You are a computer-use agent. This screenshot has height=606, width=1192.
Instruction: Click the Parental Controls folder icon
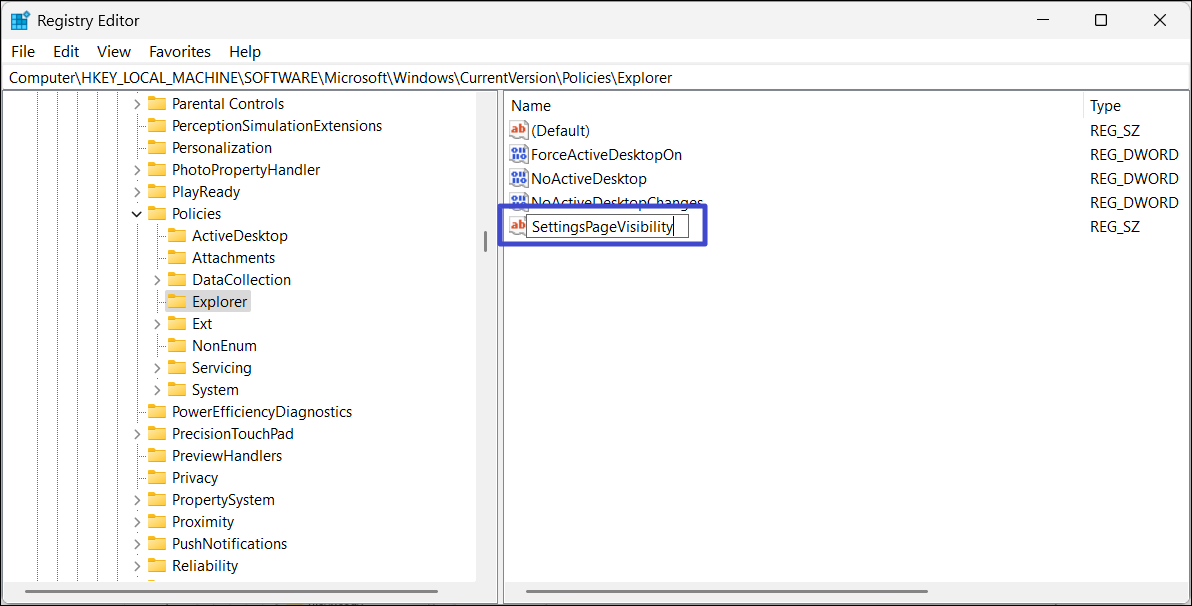click(157, 103)
